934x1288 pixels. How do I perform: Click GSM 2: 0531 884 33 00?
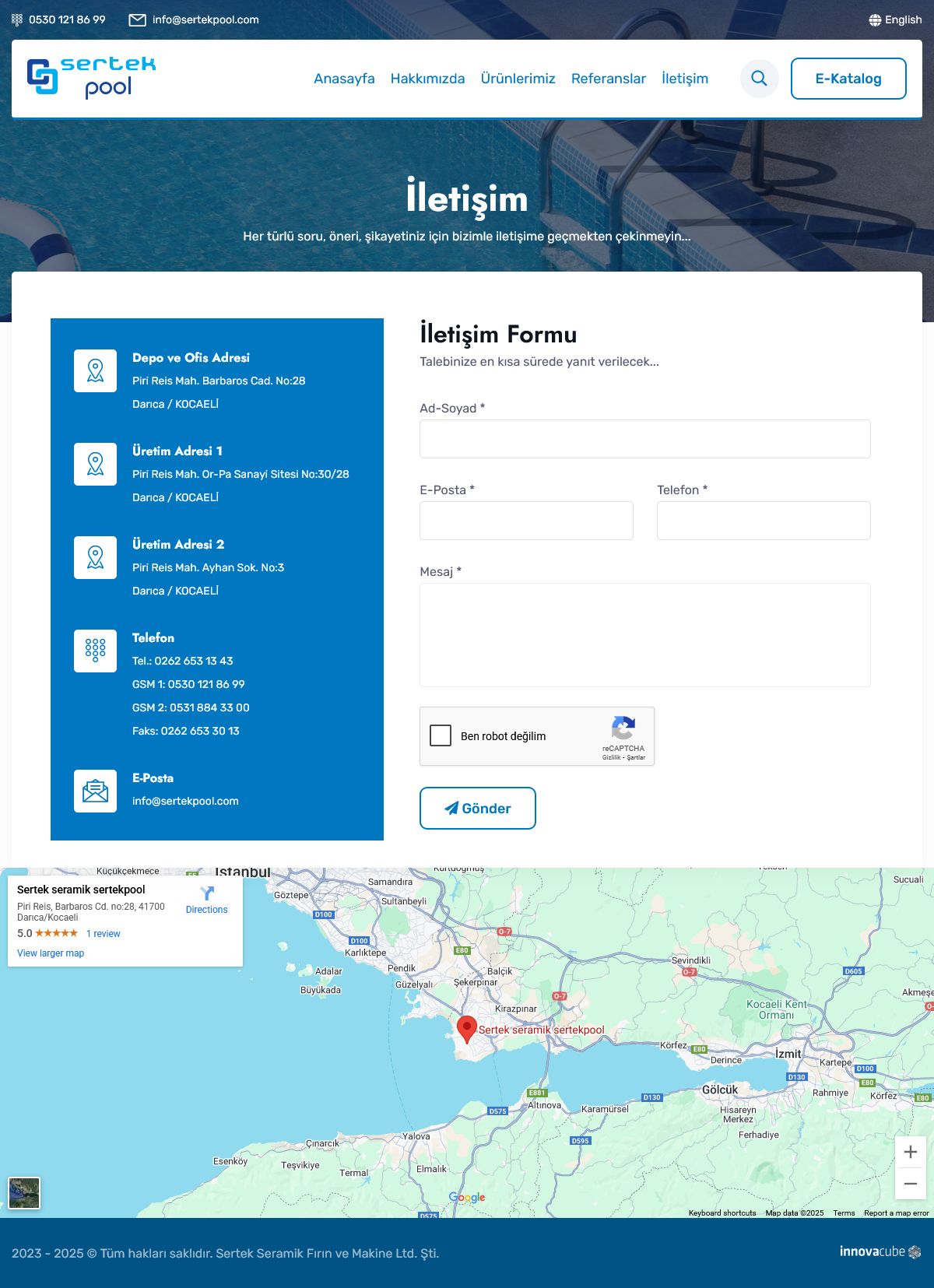191,707
